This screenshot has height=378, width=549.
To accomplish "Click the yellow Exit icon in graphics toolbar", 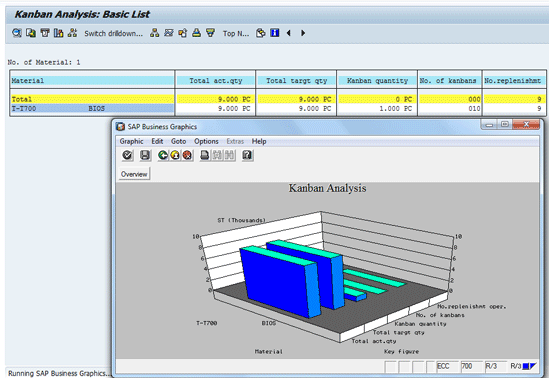I will point(175,155).
